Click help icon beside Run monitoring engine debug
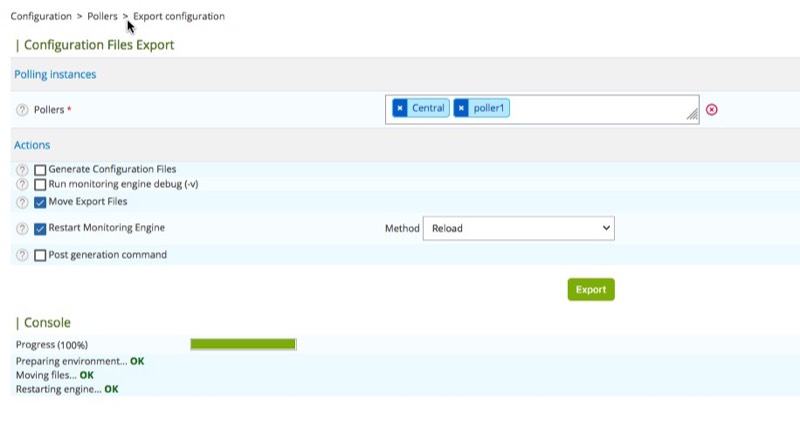 pyautogui.click(x=22, y=185)
